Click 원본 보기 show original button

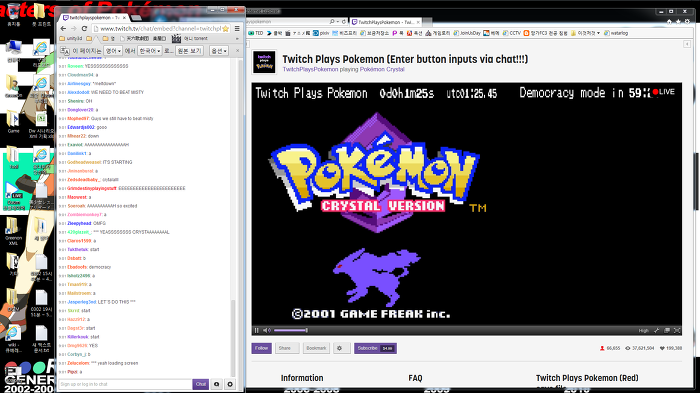coord(189,51)
